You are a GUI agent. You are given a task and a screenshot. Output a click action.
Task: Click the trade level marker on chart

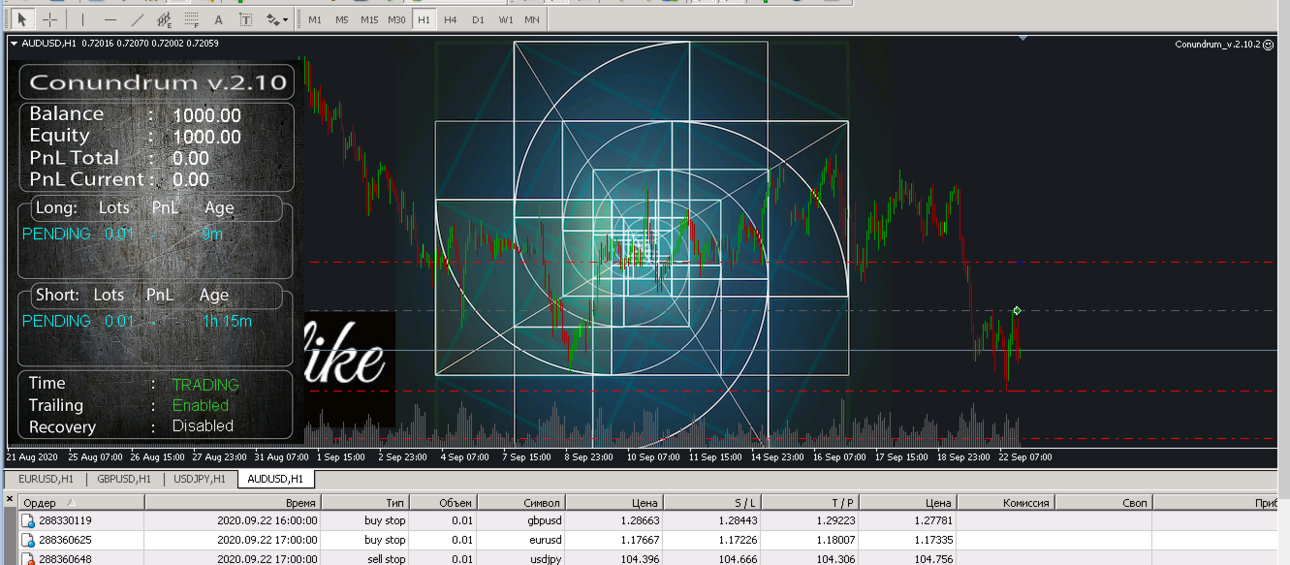tap(1017, 311)
